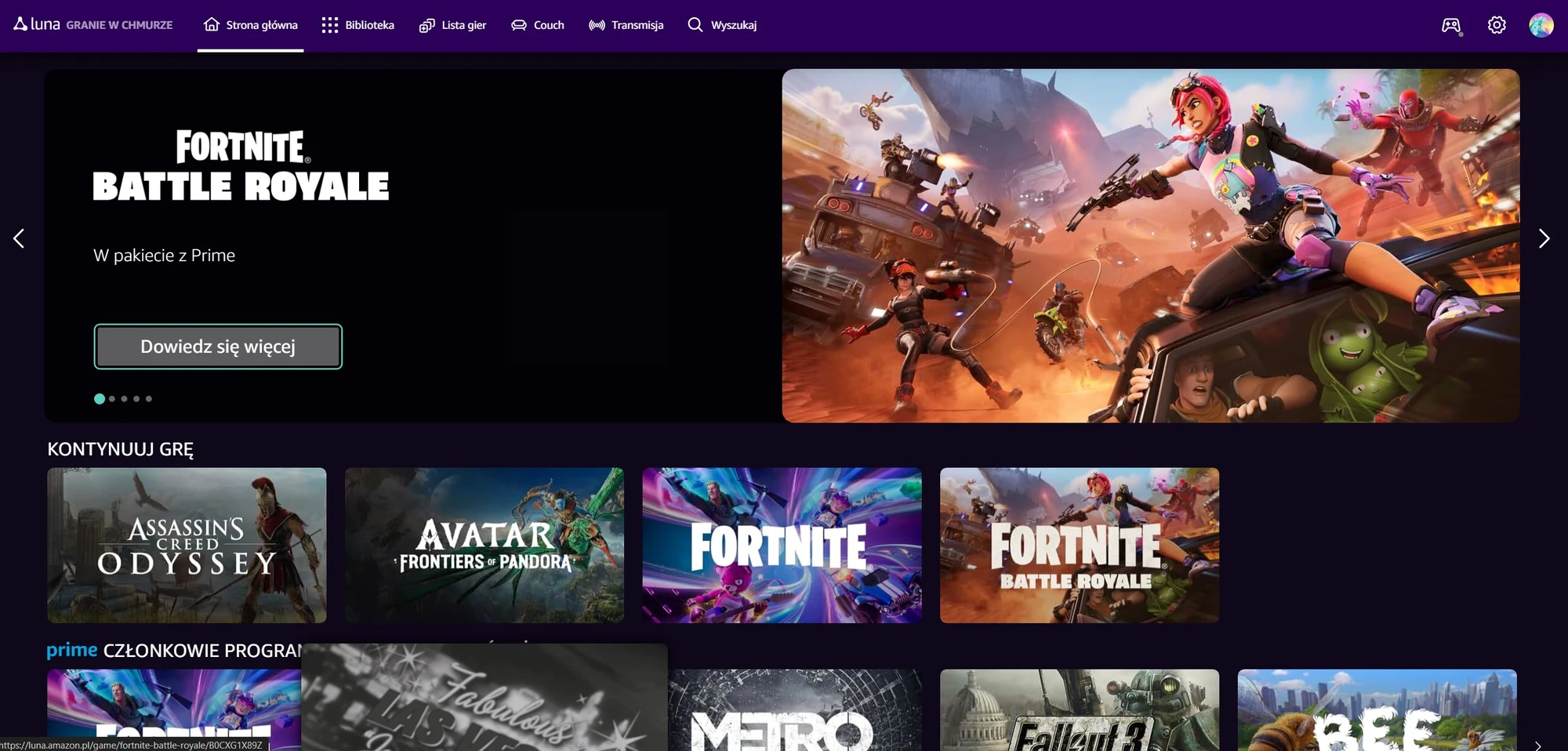Click the W pakiecie z Prime text

[x=164, y=256]
